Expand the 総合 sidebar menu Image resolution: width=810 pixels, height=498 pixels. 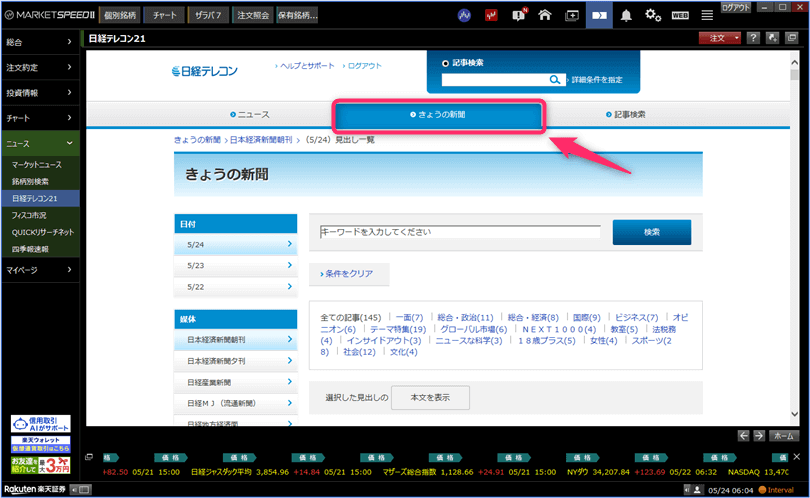click(40, 42)
